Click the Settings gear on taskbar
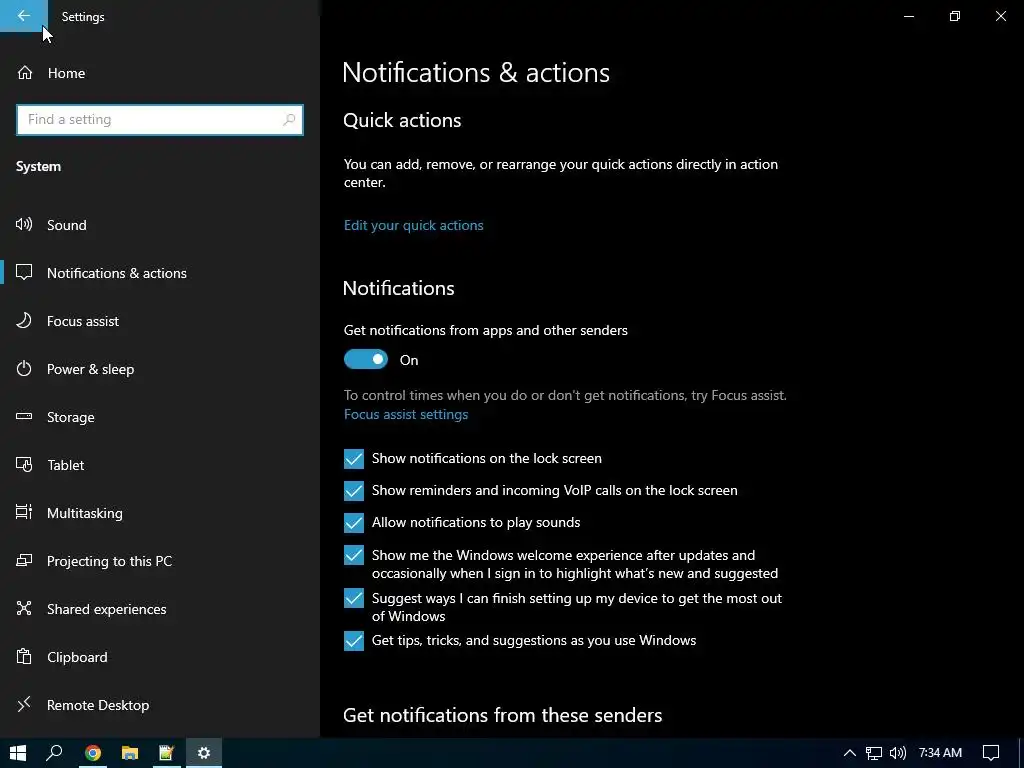 coord(204,753)
